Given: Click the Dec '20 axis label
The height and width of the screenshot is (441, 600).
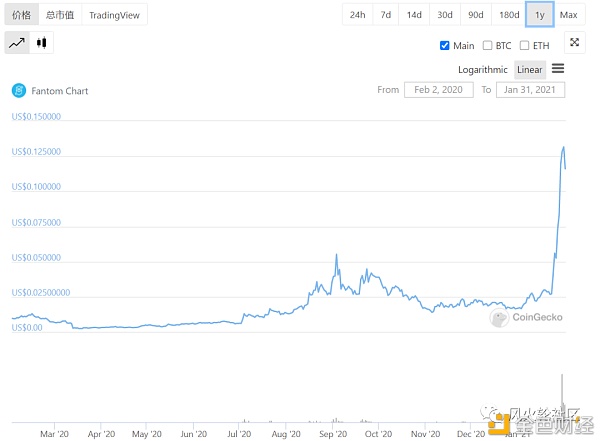Looking at the screenshot, I should pyautogui.click(x=471, y=434).
